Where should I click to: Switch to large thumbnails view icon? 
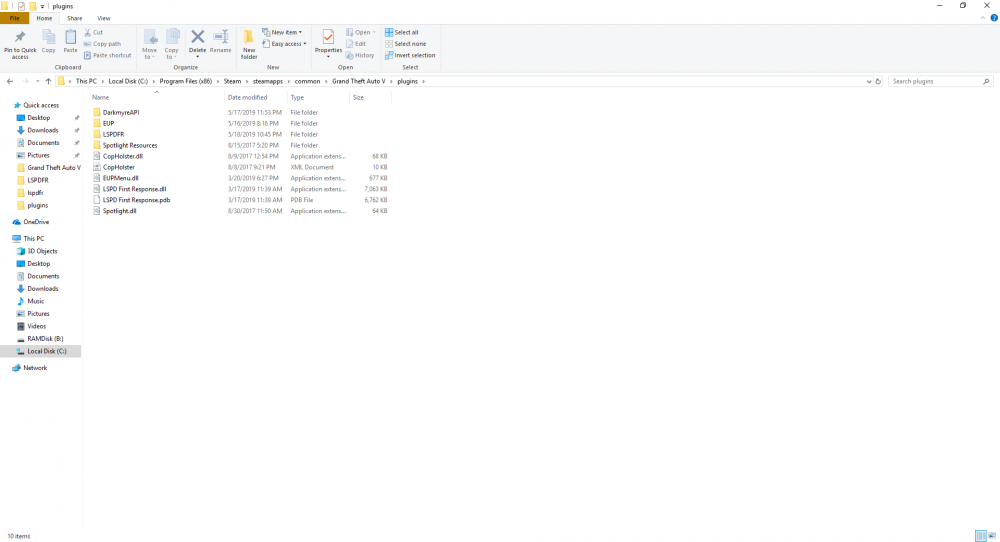click(x=992, y=536)
